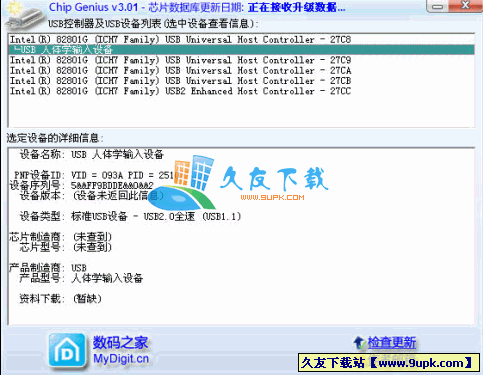Click the serial number 5&&FF9BDDE&&0&&2
This screenshot has width=483, height=375.
click(112, 185)
